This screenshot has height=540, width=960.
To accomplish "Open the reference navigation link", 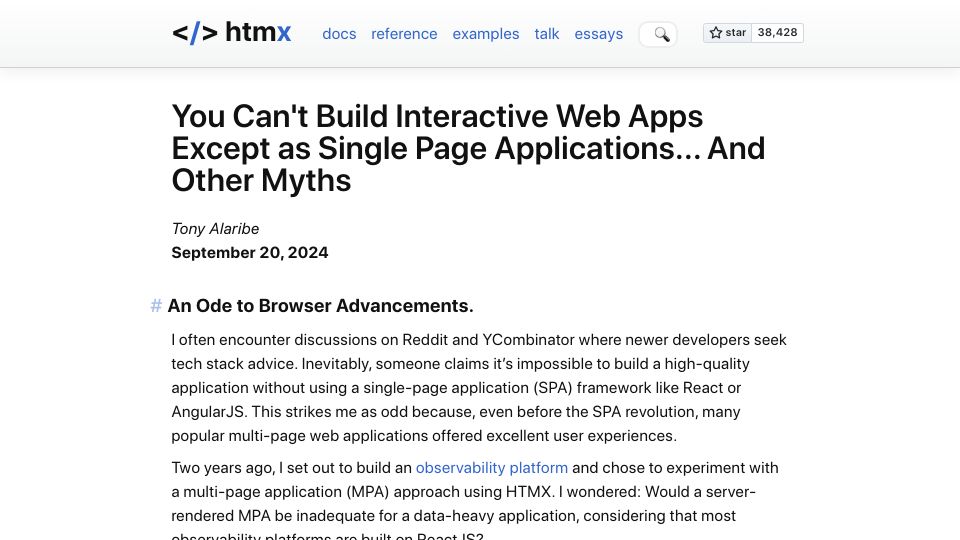I will pyautogui.click(x=404, y=34).
